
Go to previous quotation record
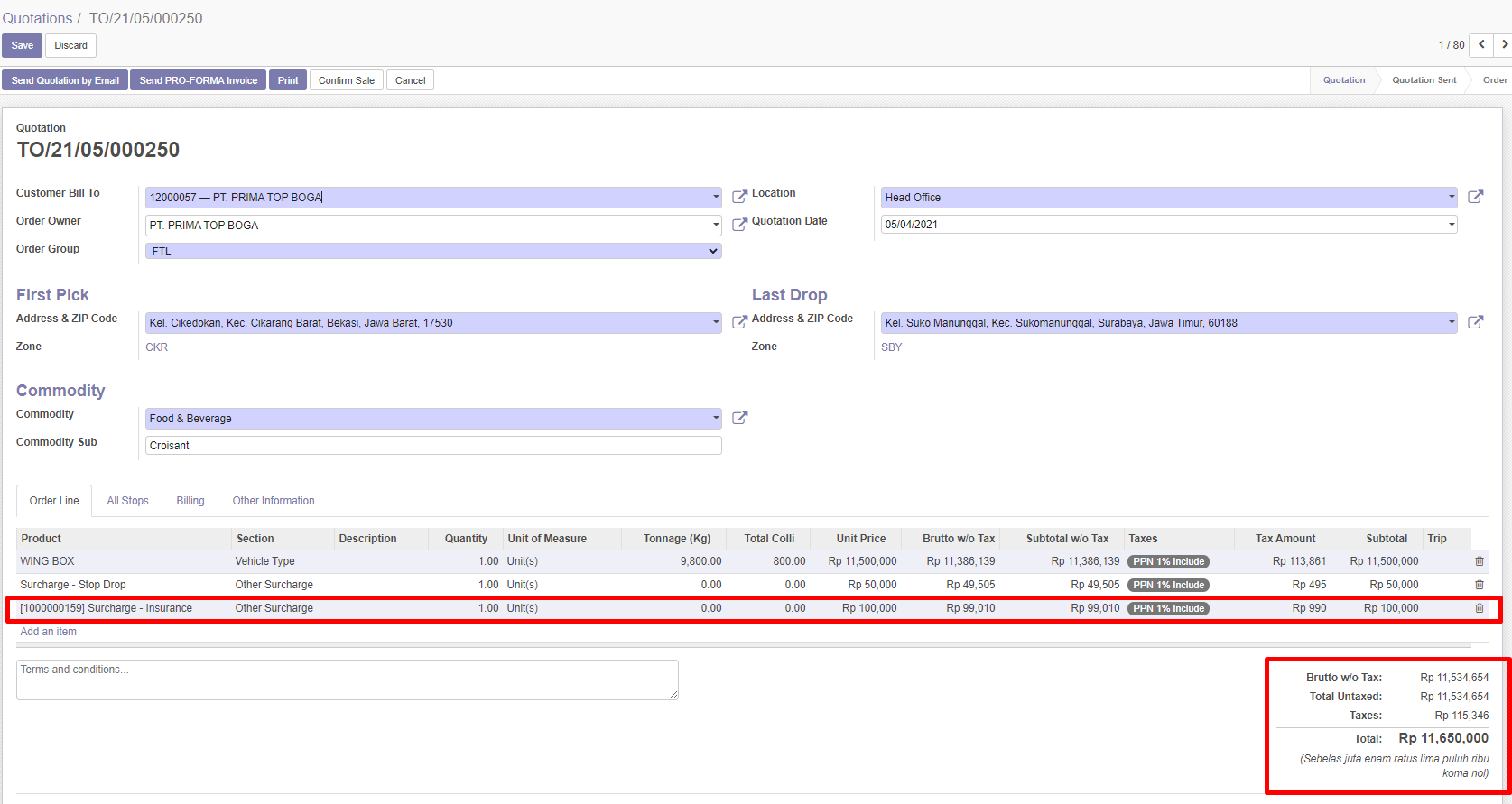[1481, 45]
